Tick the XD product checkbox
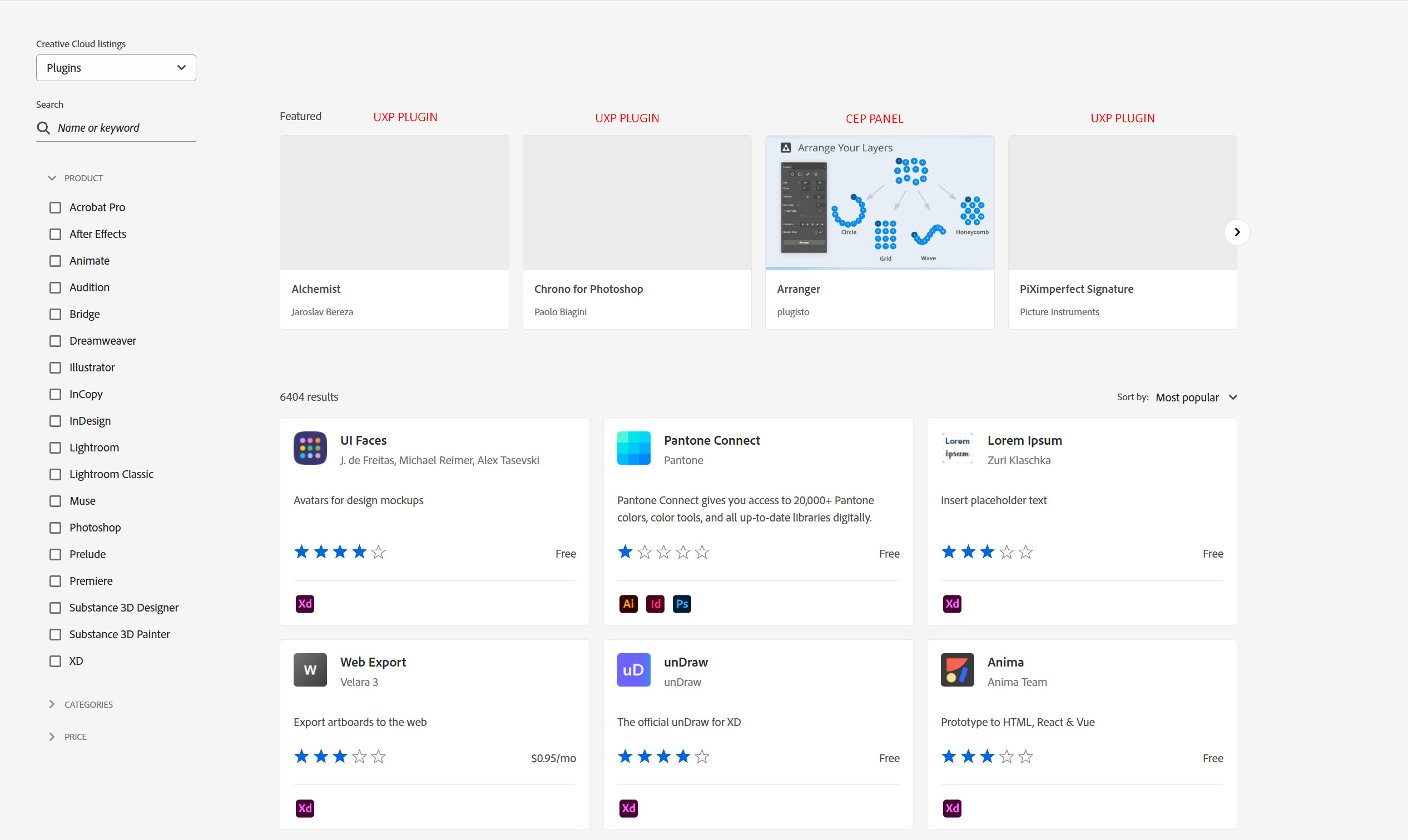 coord(55,661)
